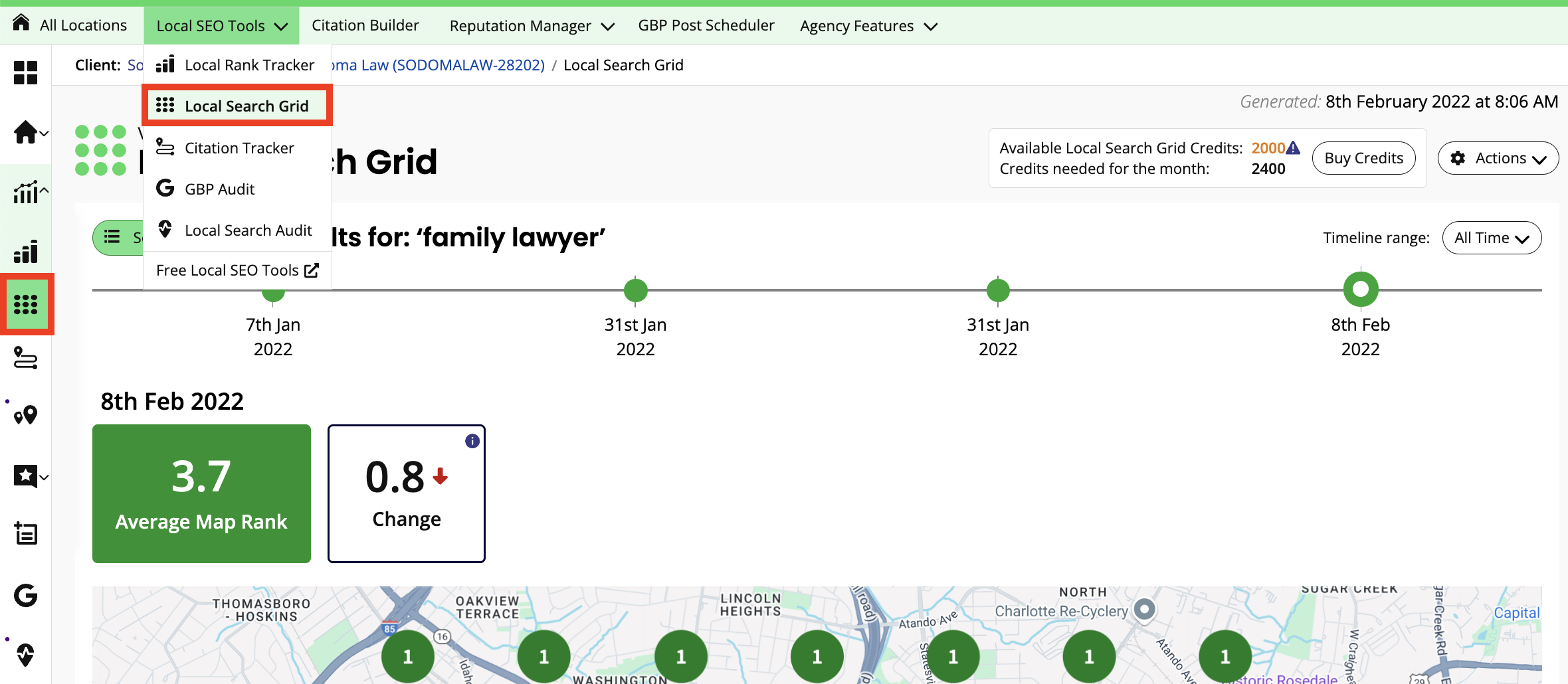Viewport: 1568px width, 684px height.
Task: Click the map pins sidebar icon
Action: click(26, 415)
